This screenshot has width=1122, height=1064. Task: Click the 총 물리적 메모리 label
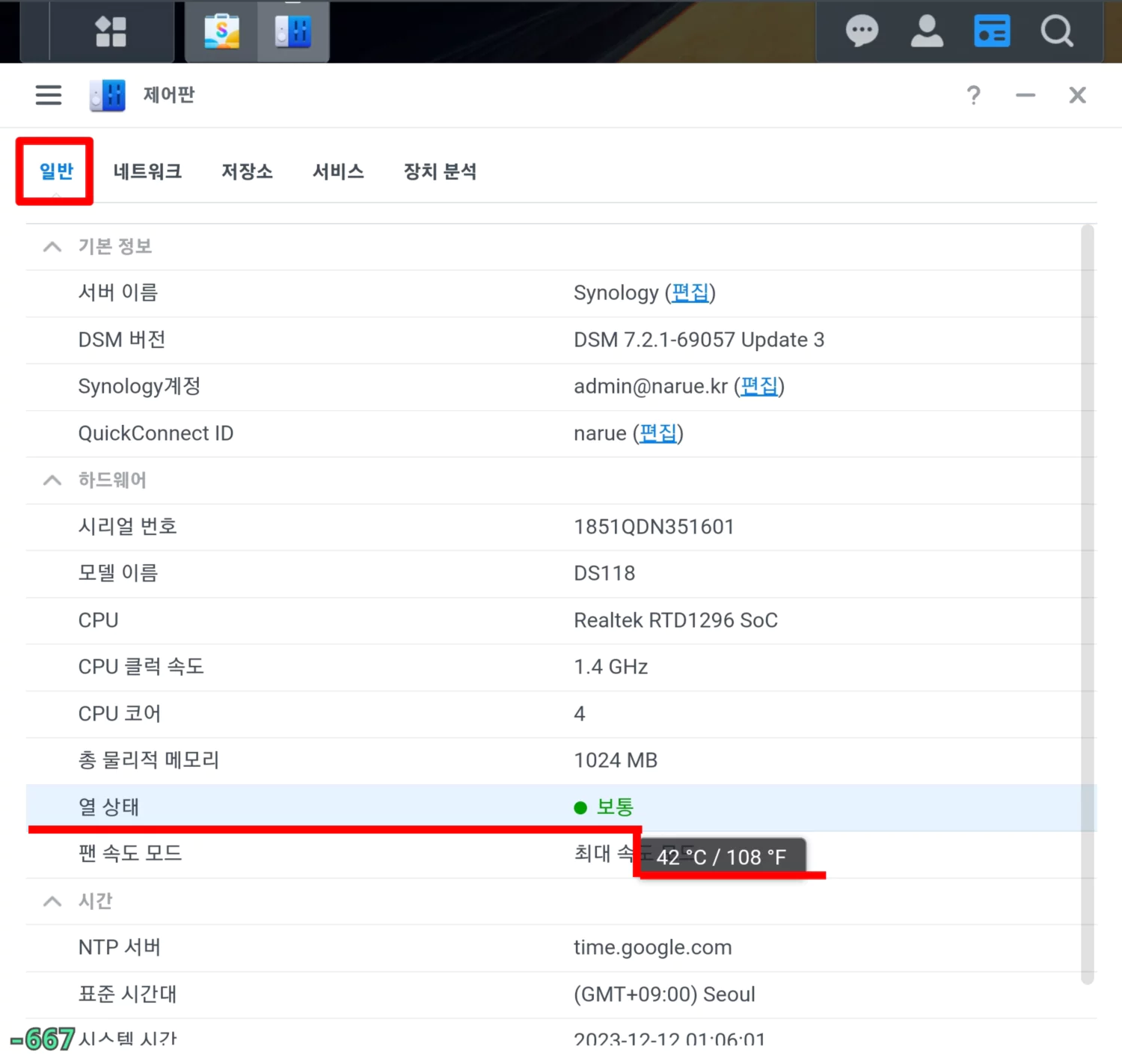point(149,760)
